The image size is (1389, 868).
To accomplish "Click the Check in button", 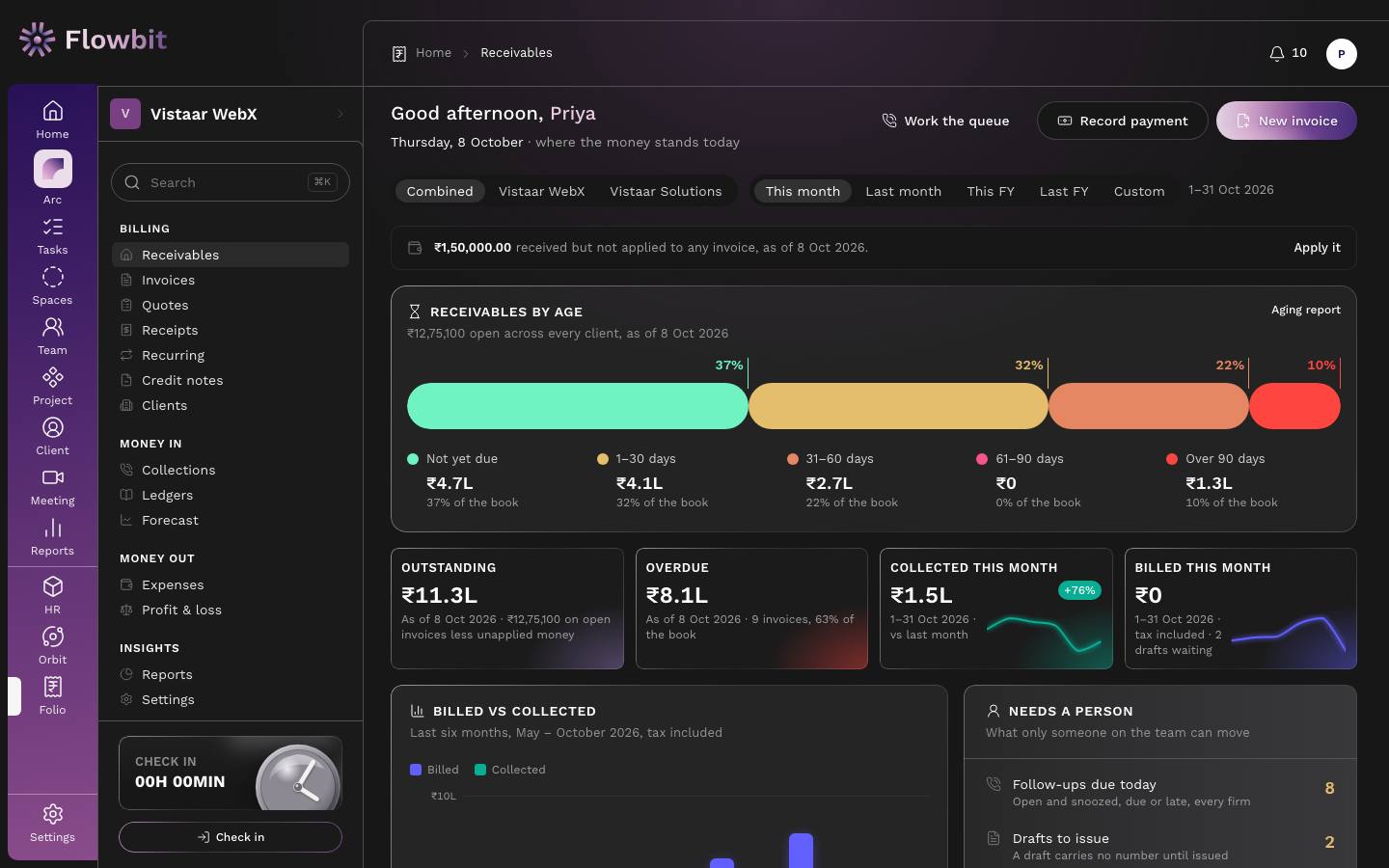I will pos(231,837).
